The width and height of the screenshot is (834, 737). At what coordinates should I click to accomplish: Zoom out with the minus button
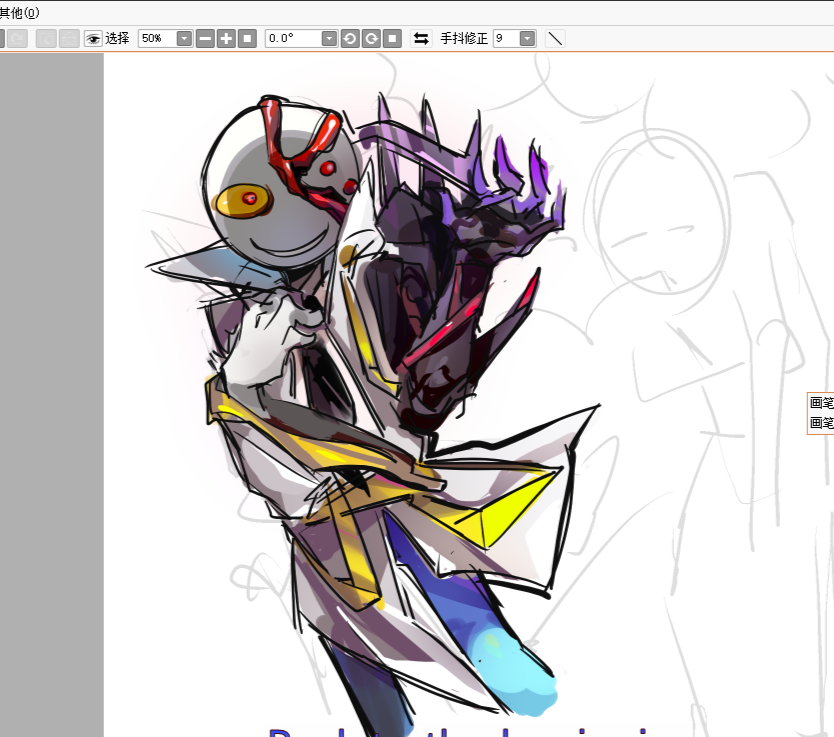point(205,38)
